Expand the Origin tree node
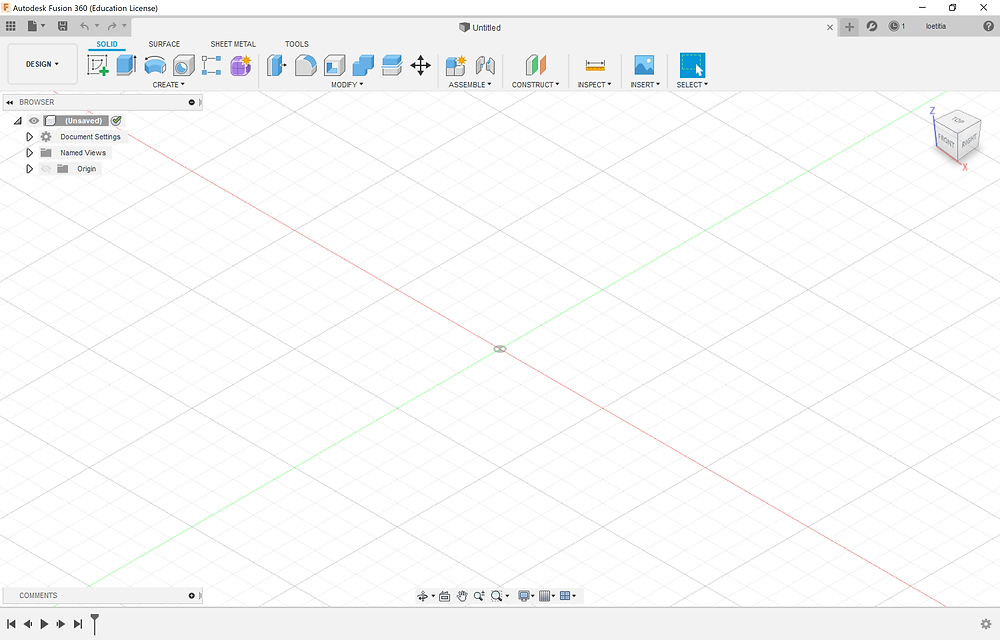This screenshot has height=640, width=1000. [x=29, y=169]
